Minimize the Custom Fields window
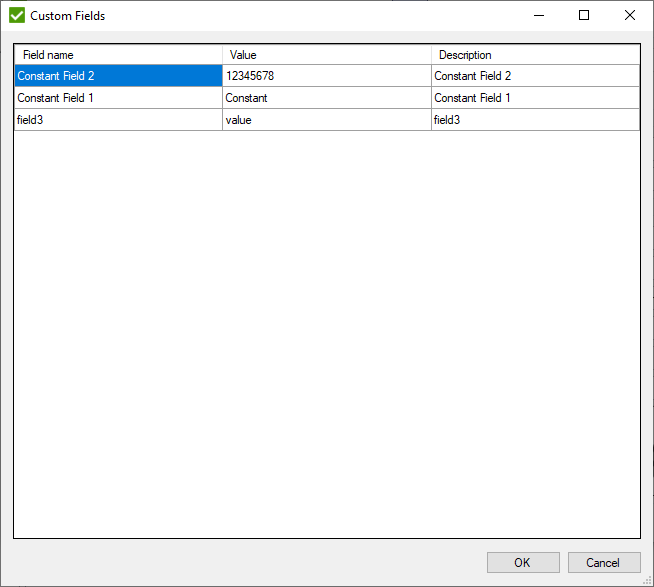The height and width of the screenshot is (587, 654). coord(538,15)
